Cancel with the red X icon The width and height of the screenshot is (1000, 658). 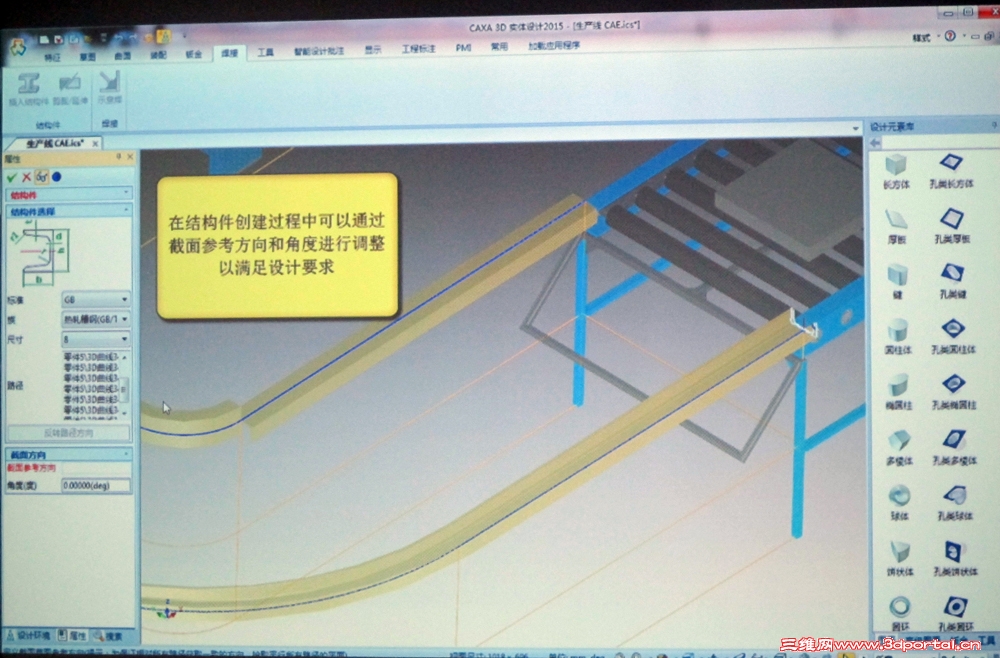(x=26, y=177)
